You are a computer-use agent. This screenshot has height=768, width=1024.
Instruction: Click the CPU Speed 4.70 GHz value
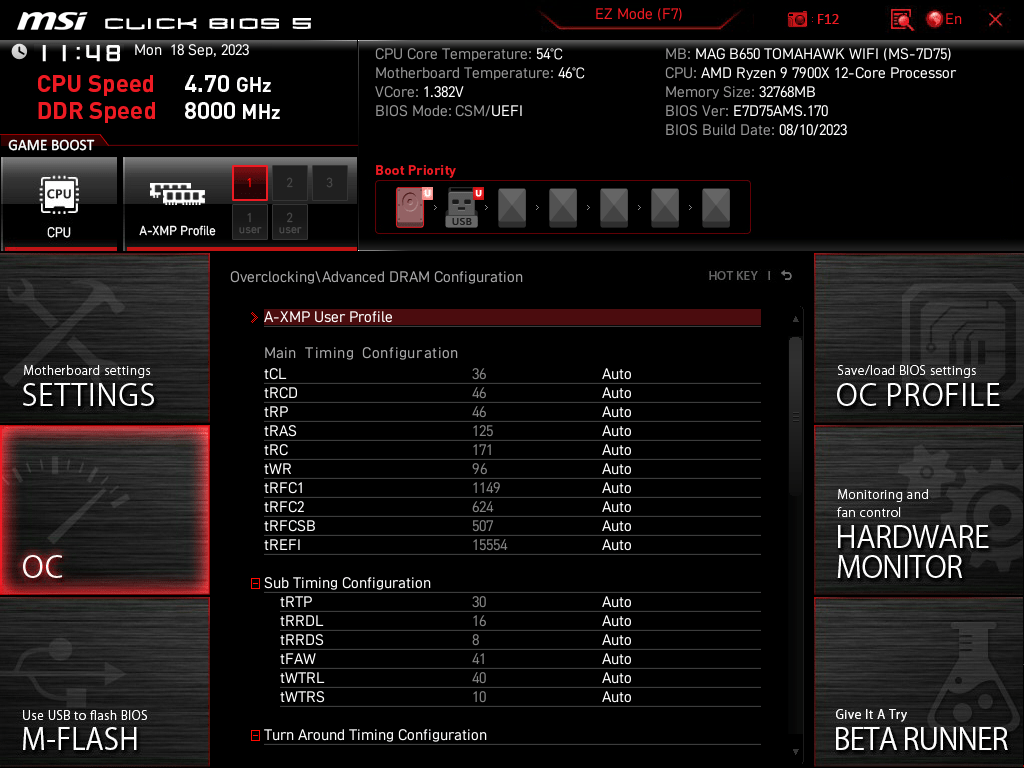pos(227,84)
